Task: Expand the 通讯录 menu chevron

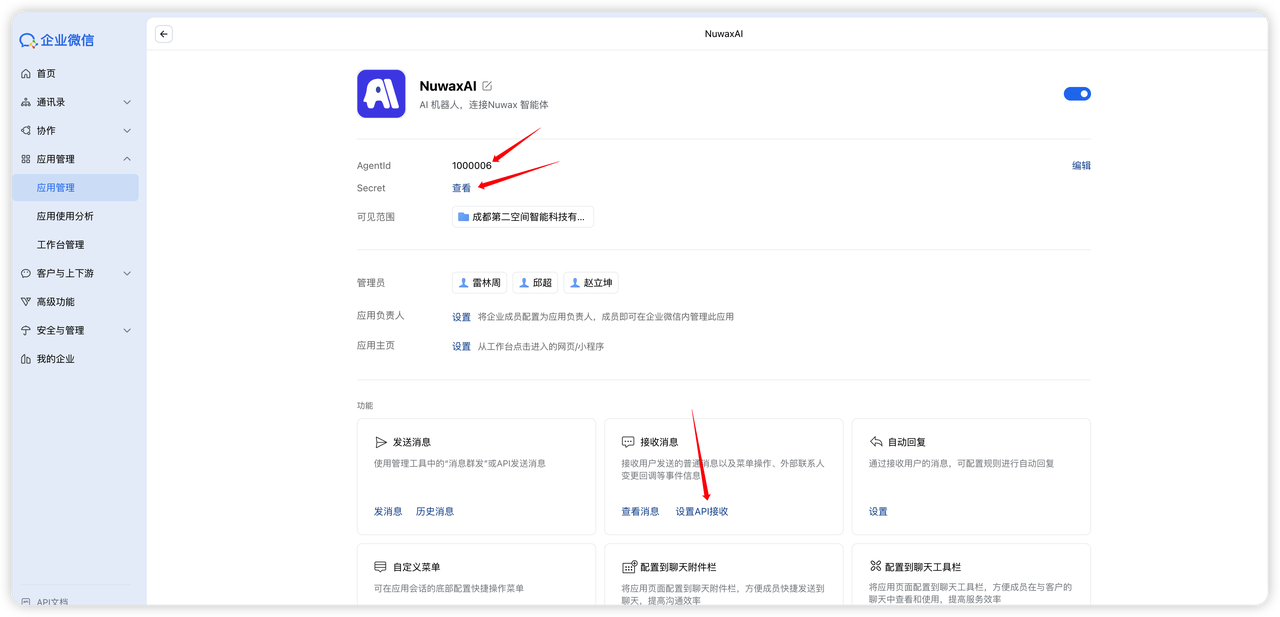Action: (127, 102)
